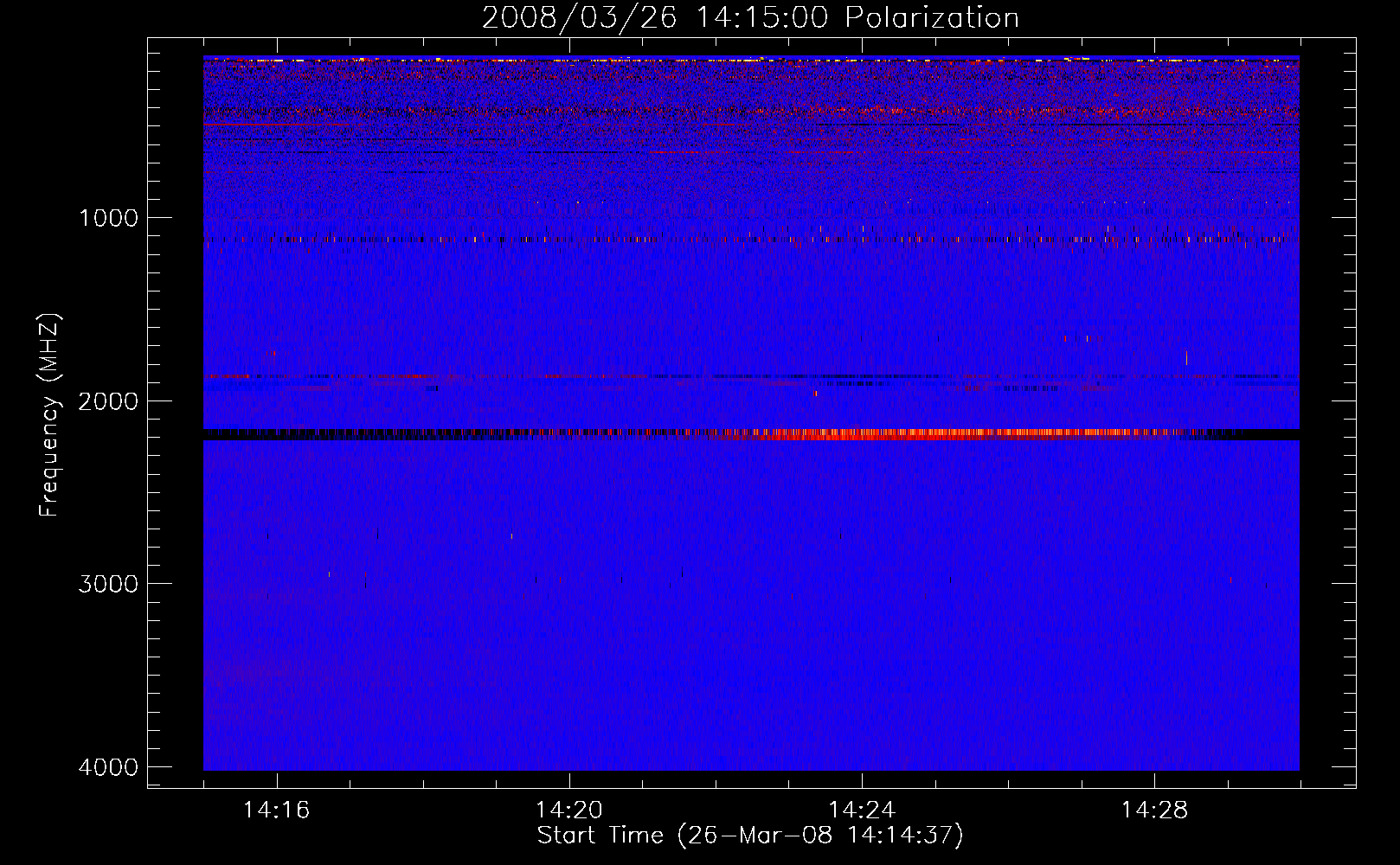
Task: Click the 14:24 time tick label
Action: tap(861, 810)
